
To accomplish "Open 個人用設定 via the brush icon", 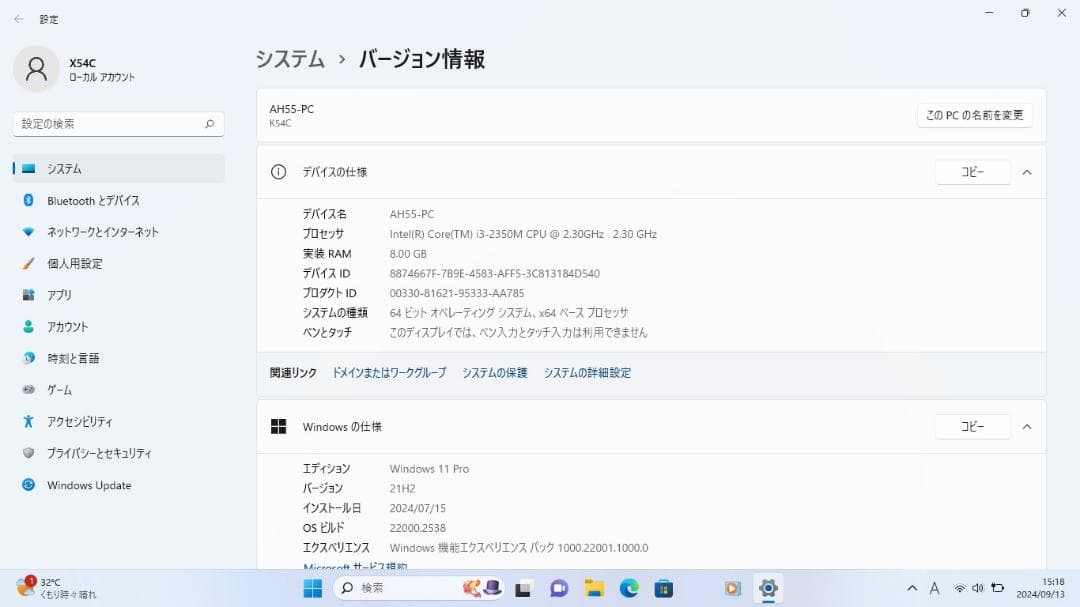I will 30,263.
